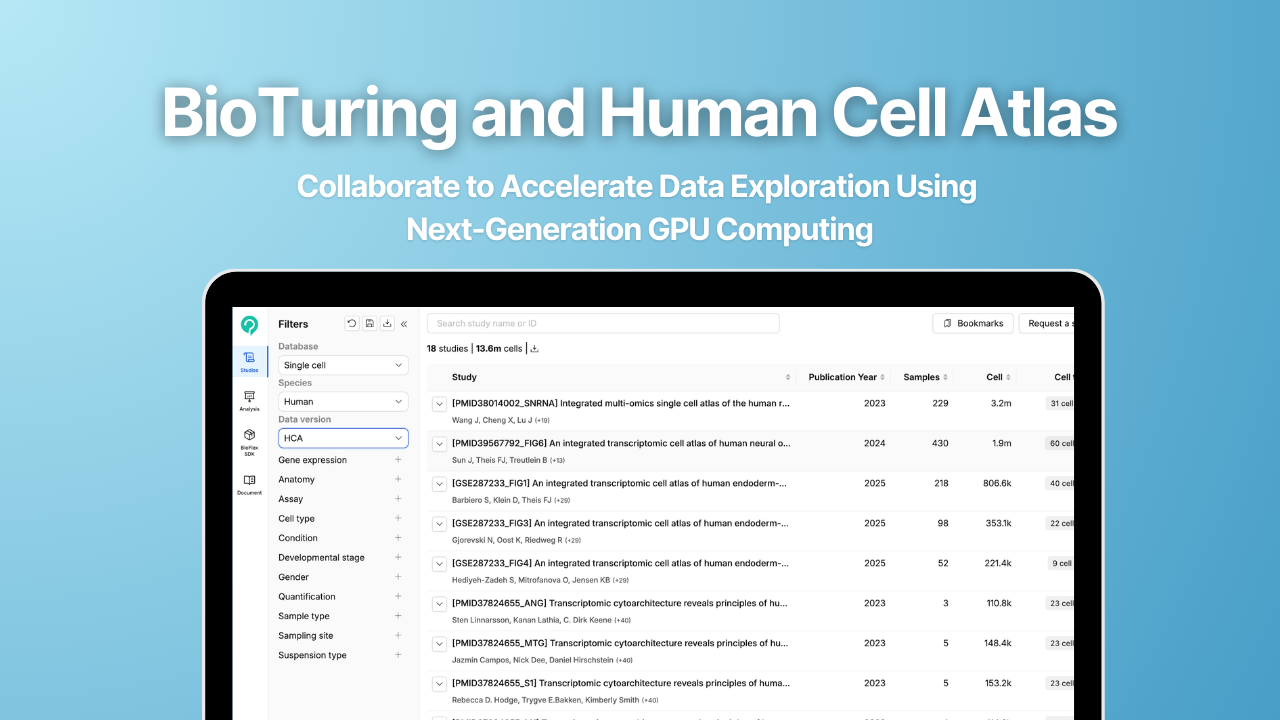Click the download filters icon
This screenshot has width=1280, height=720.
[387, 324]
